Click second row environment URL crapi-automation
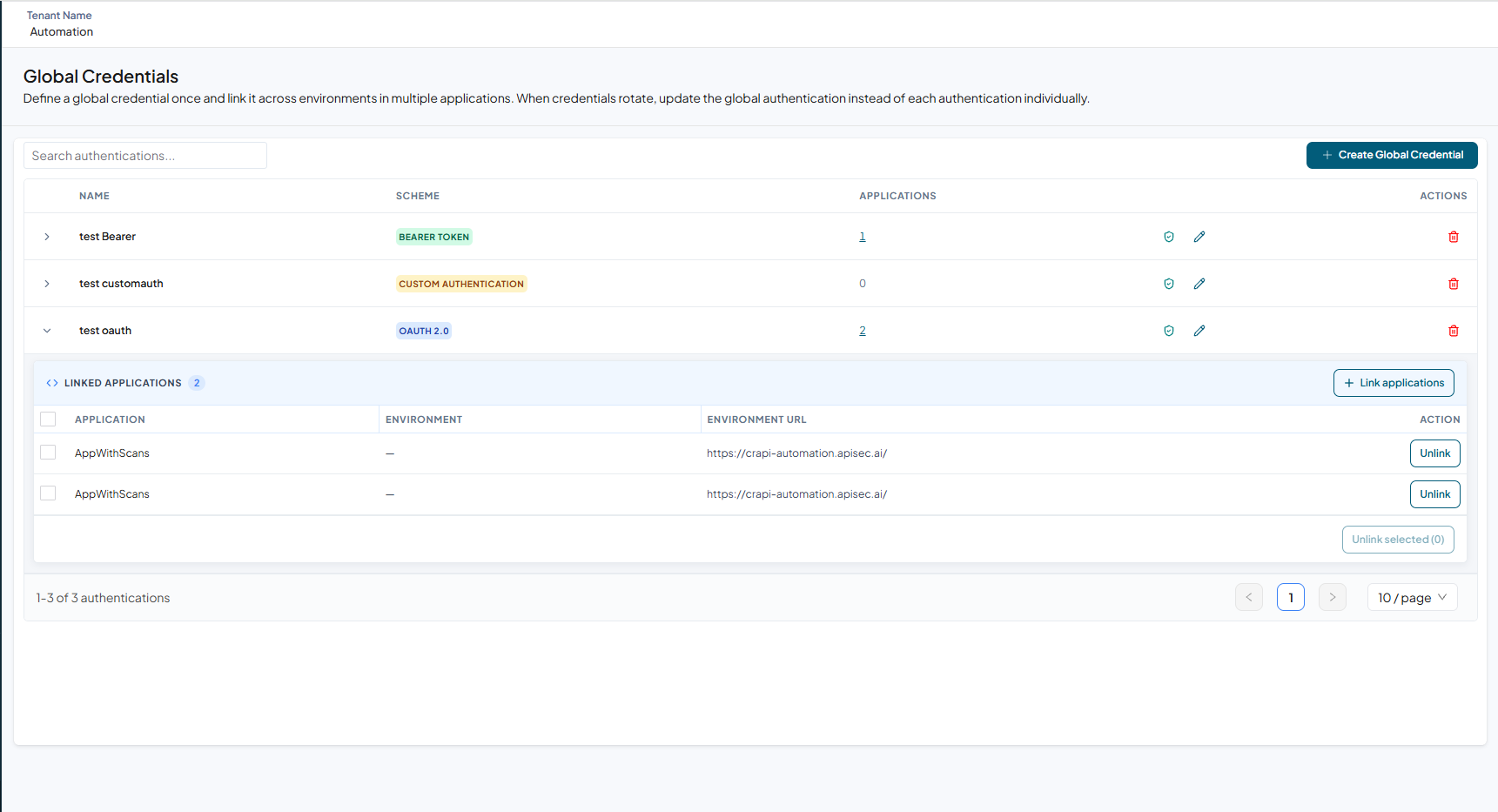This screenshot has height=812, width=1498. [796, 494]
